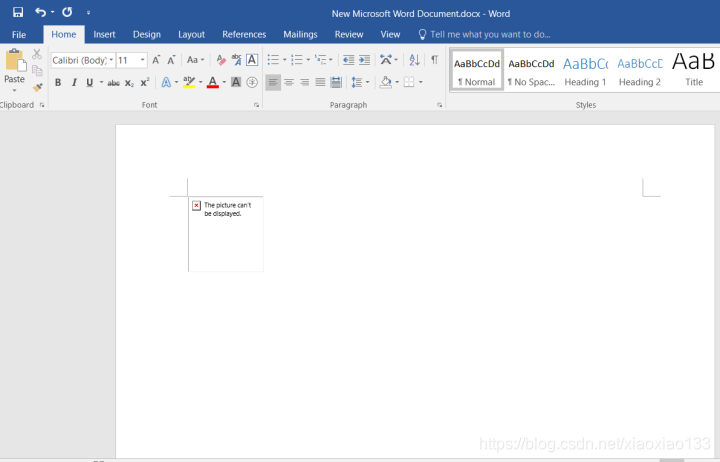The width and height of the screenshot is (720, 462).
Task: Open the font size 11 dropdown
Action: (x=142, y=60)
